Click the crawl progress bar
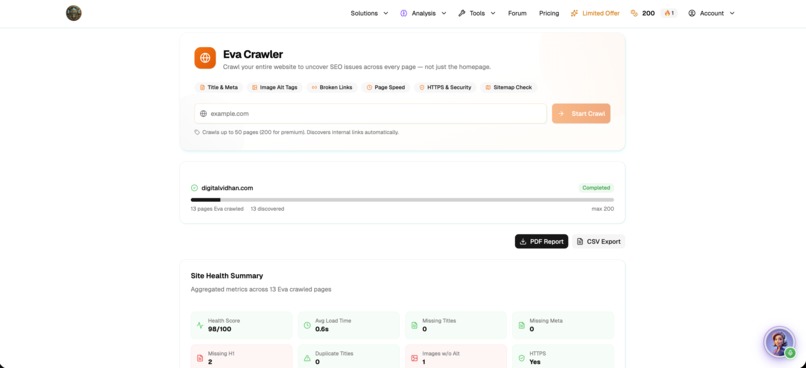Image resolution: width=806 pixels, height=368 pixels. [x=402, y=199]
